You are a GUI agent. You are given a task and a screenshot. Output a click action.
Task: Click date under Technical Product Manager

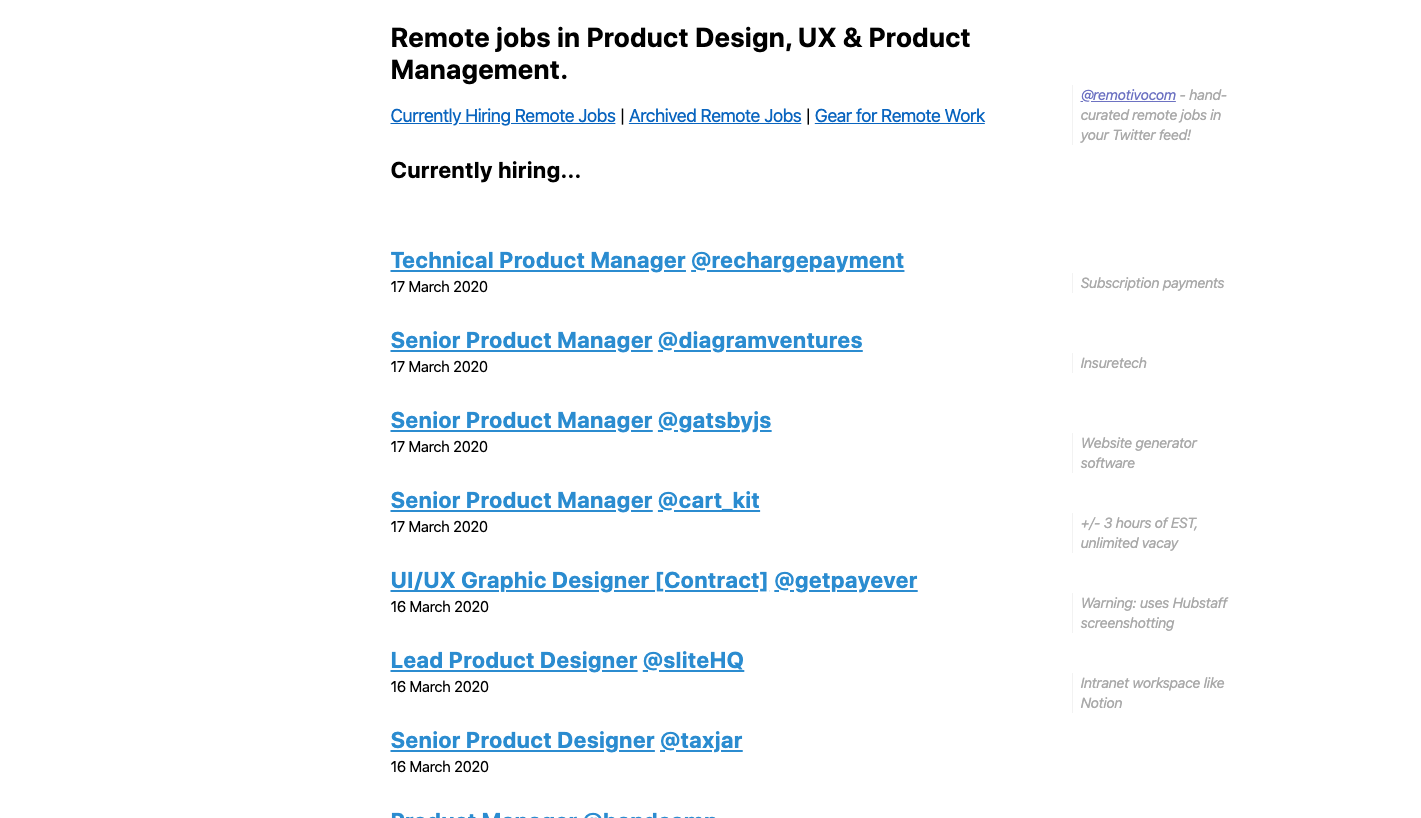[439, 287]
